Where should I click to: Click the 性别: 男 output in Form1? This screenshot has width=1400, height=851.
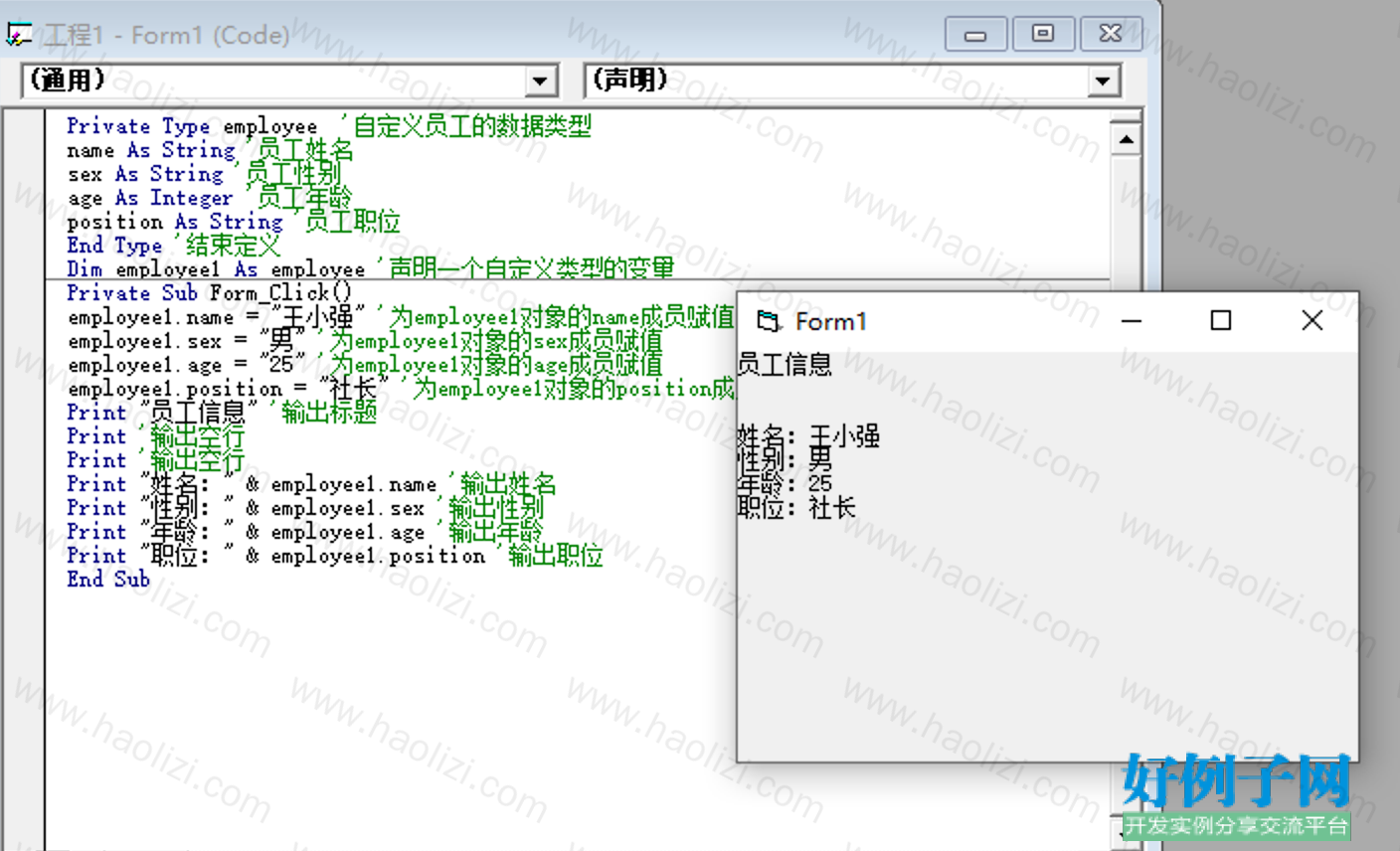click(785, 459)
